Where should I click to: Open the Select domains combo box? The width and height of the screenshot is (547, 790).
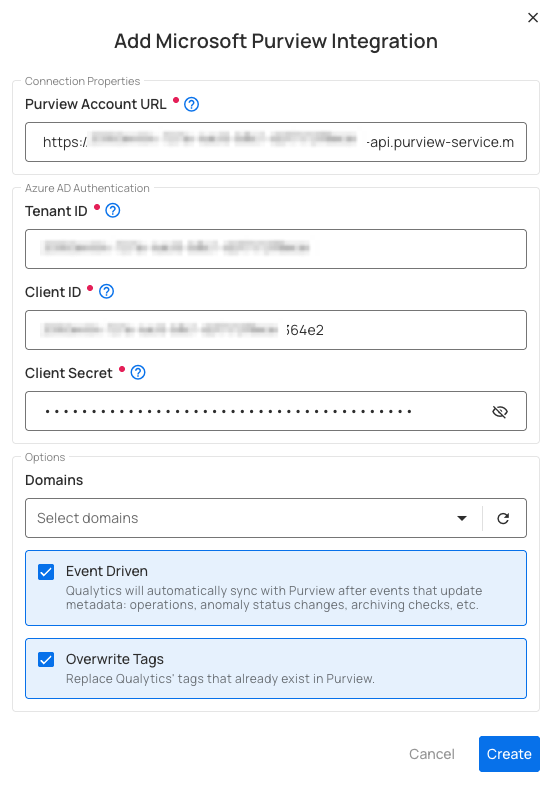click(x=276, y=518)
